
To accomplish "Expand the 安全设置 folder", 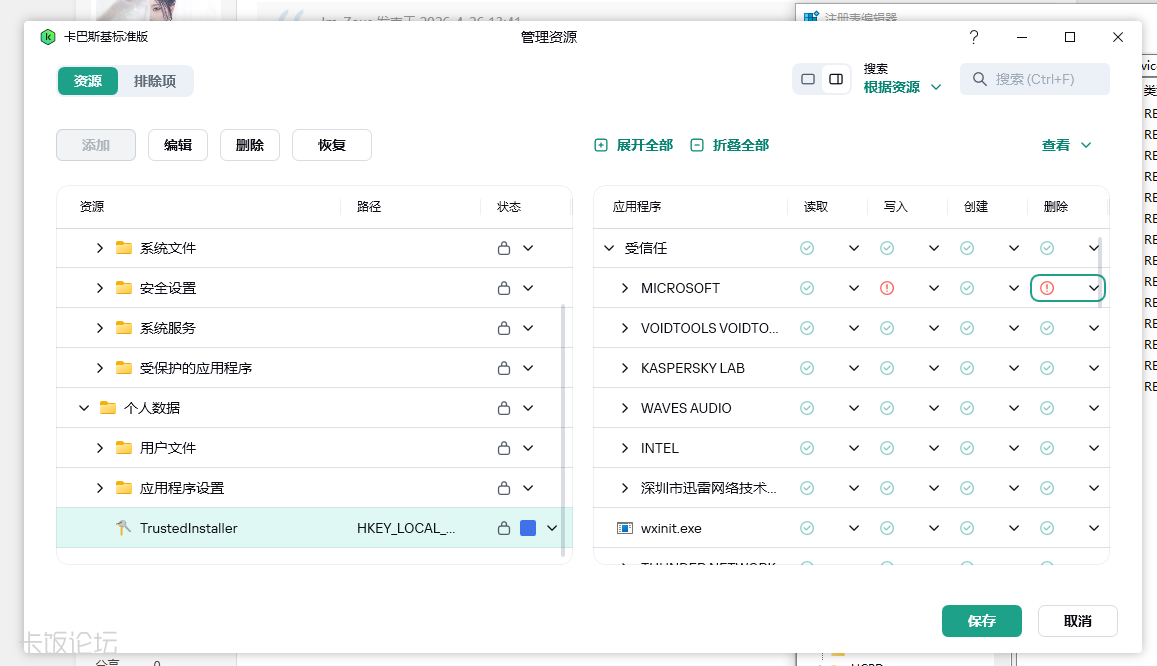I will click(100, 288).
